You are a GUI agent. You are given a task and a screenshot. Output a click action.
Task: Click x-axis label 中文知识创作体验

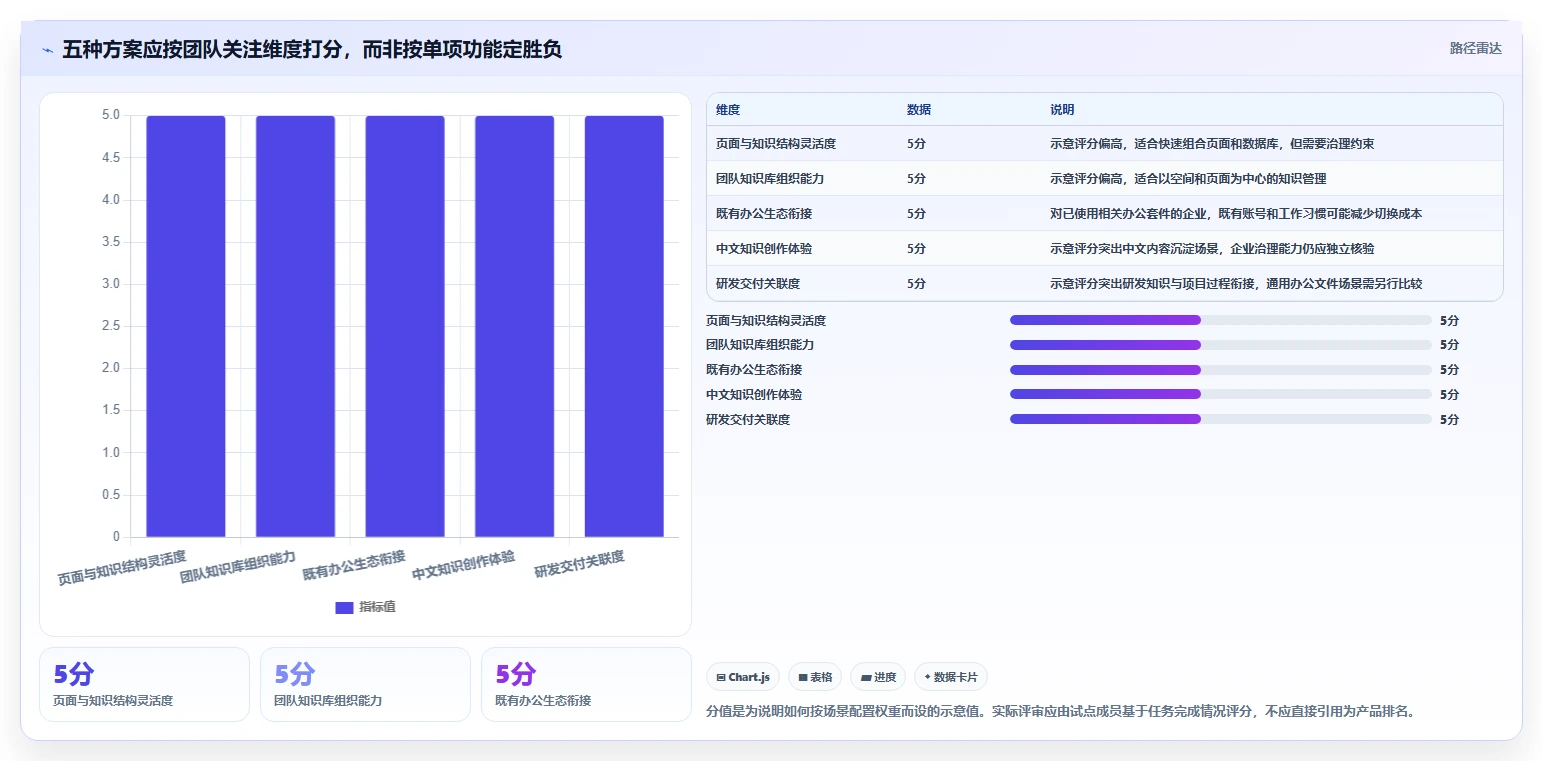pyautogui.click(x=464, y=566)
